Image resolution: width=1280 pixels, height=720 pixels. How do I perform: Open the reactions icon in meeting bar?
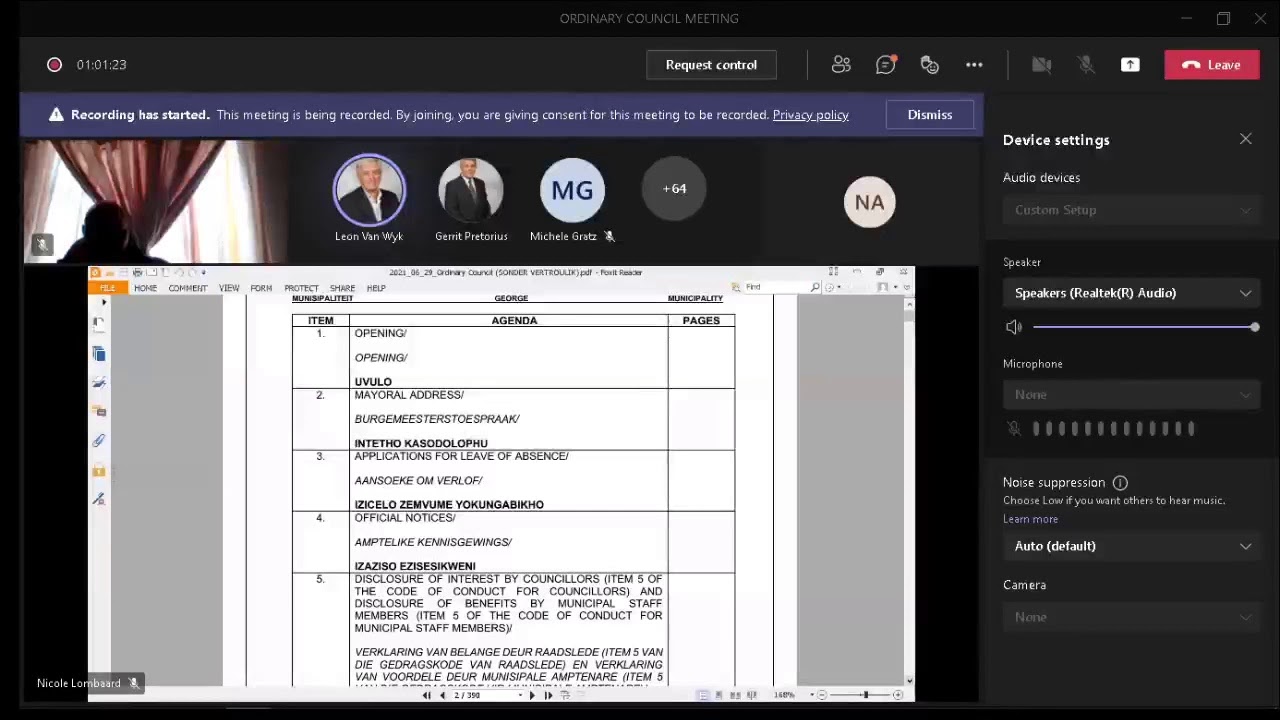click(x=930, y=65)
